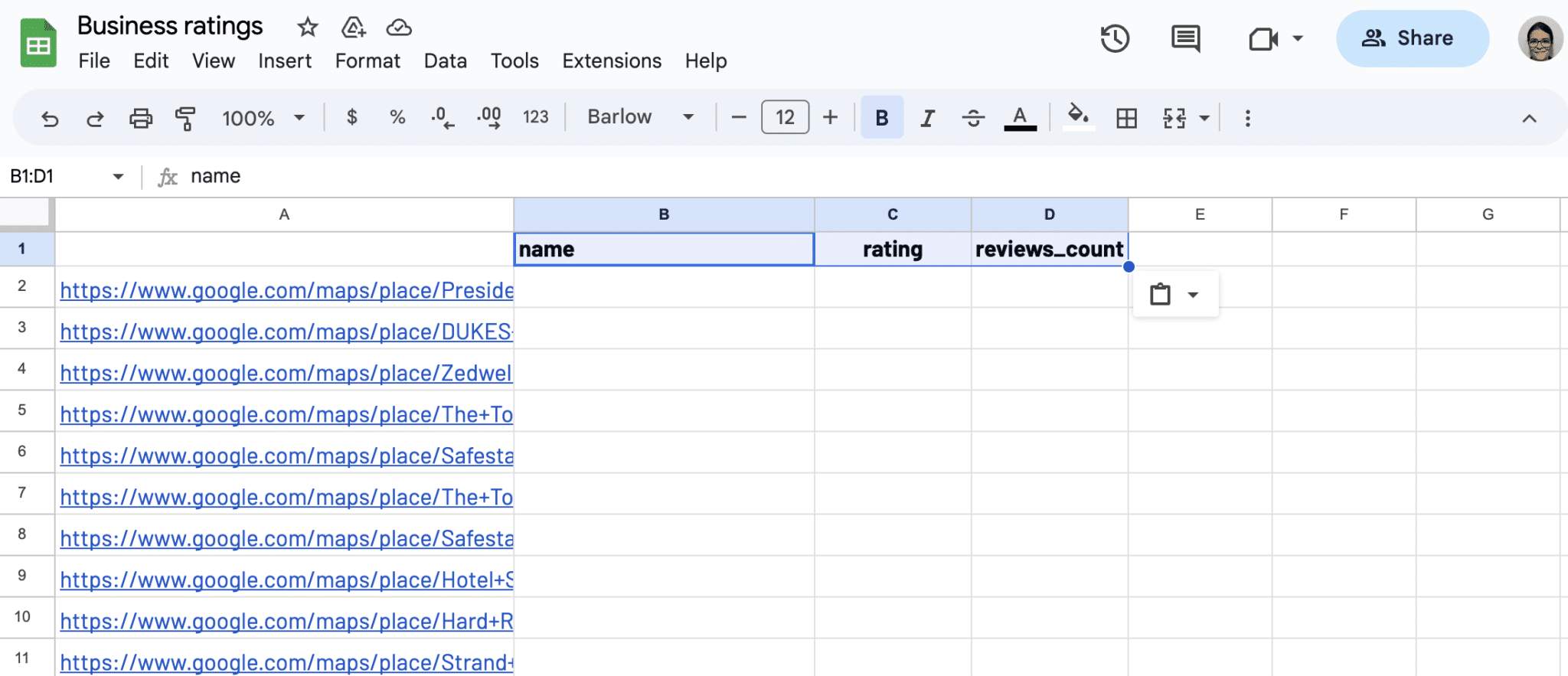Undo the last action
Viewport: 1568px width, 676px height.
(50, 118)
